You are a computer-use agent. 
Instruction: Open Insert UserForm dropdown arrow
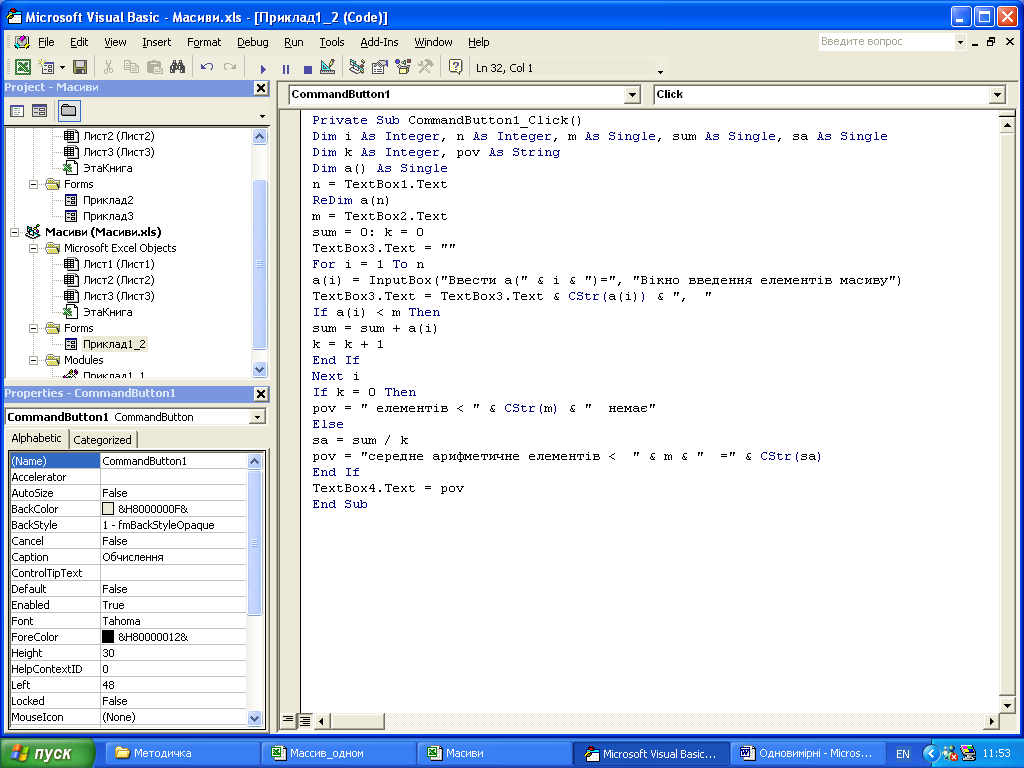pos(62,67)
